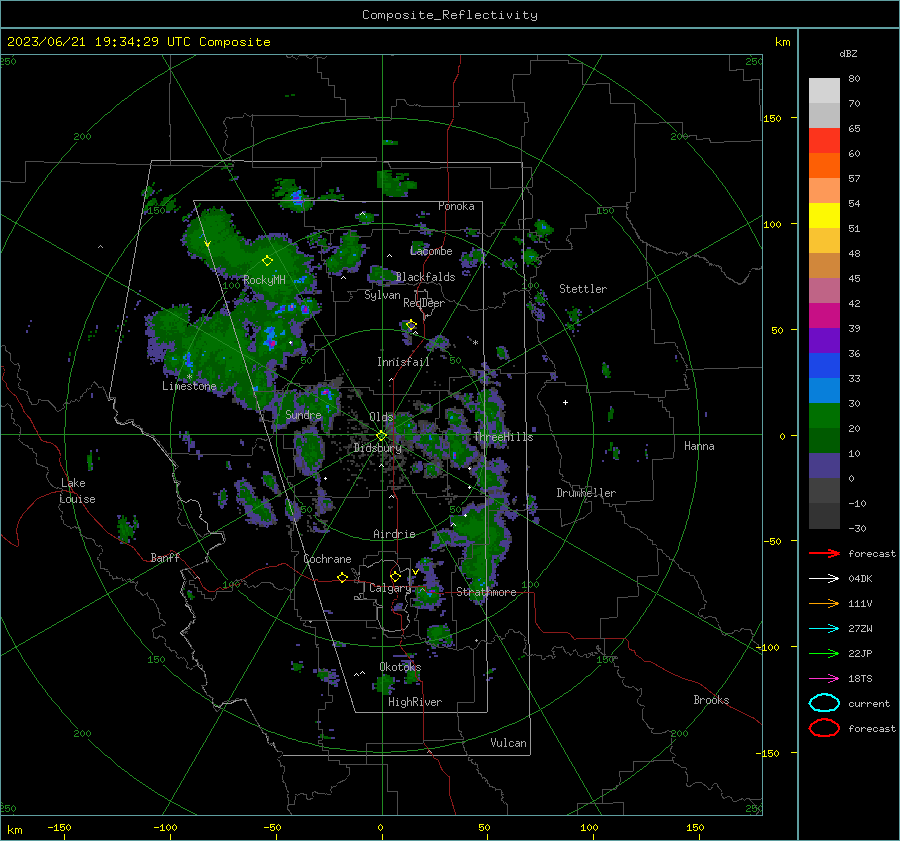
Task: Select the light gray 80–70 dBZ swatch
Action: 824,90
